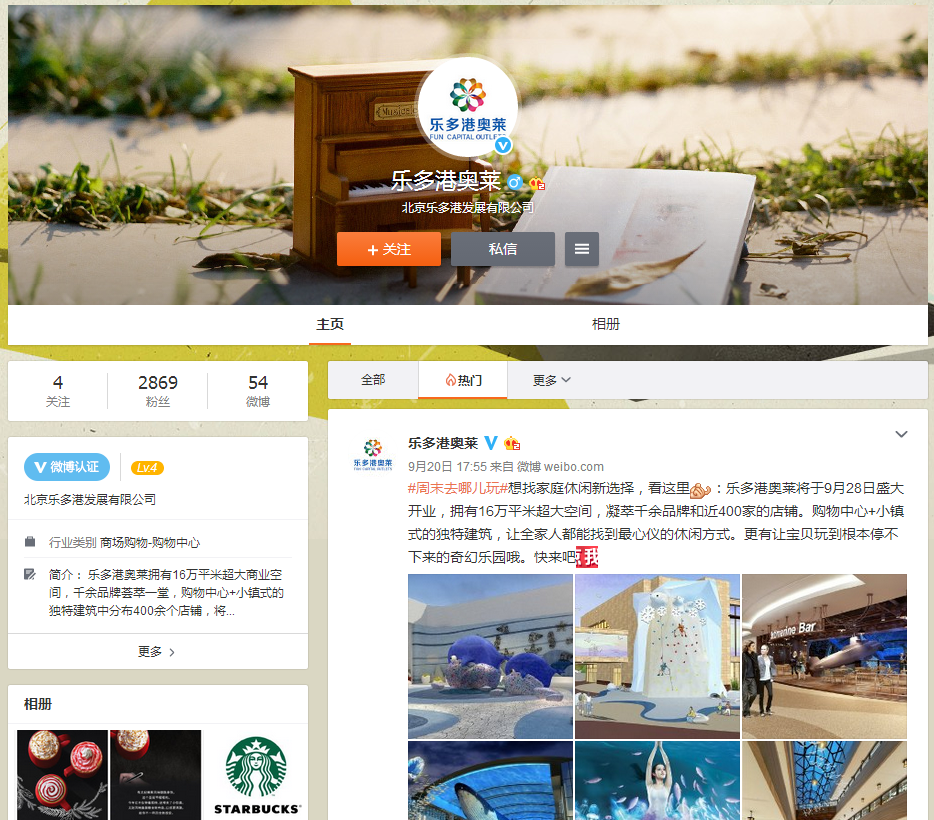The height and width of the screenshot is (820, 934).
Task: Click the membership crown icon beside profile name
Action: [537, 183]
